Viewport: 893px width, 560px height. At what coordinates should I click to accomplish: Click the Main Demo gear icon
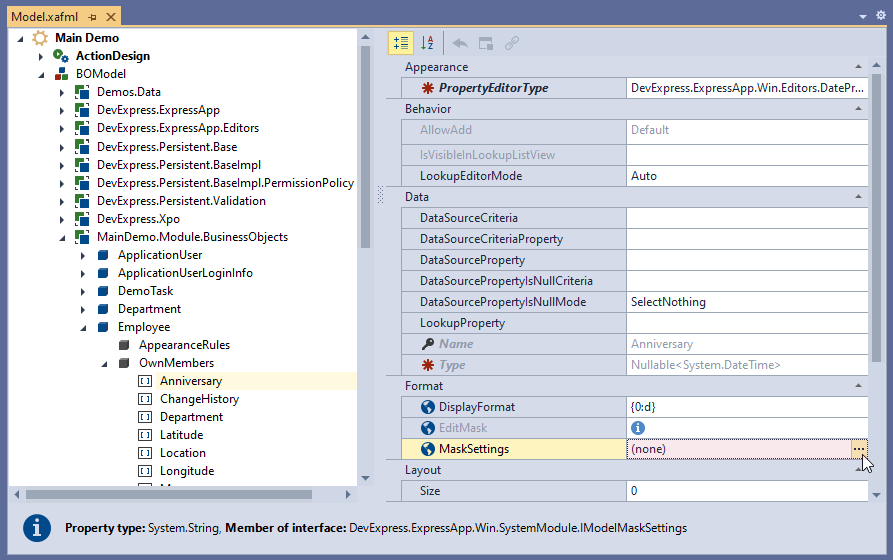(40, 38)
